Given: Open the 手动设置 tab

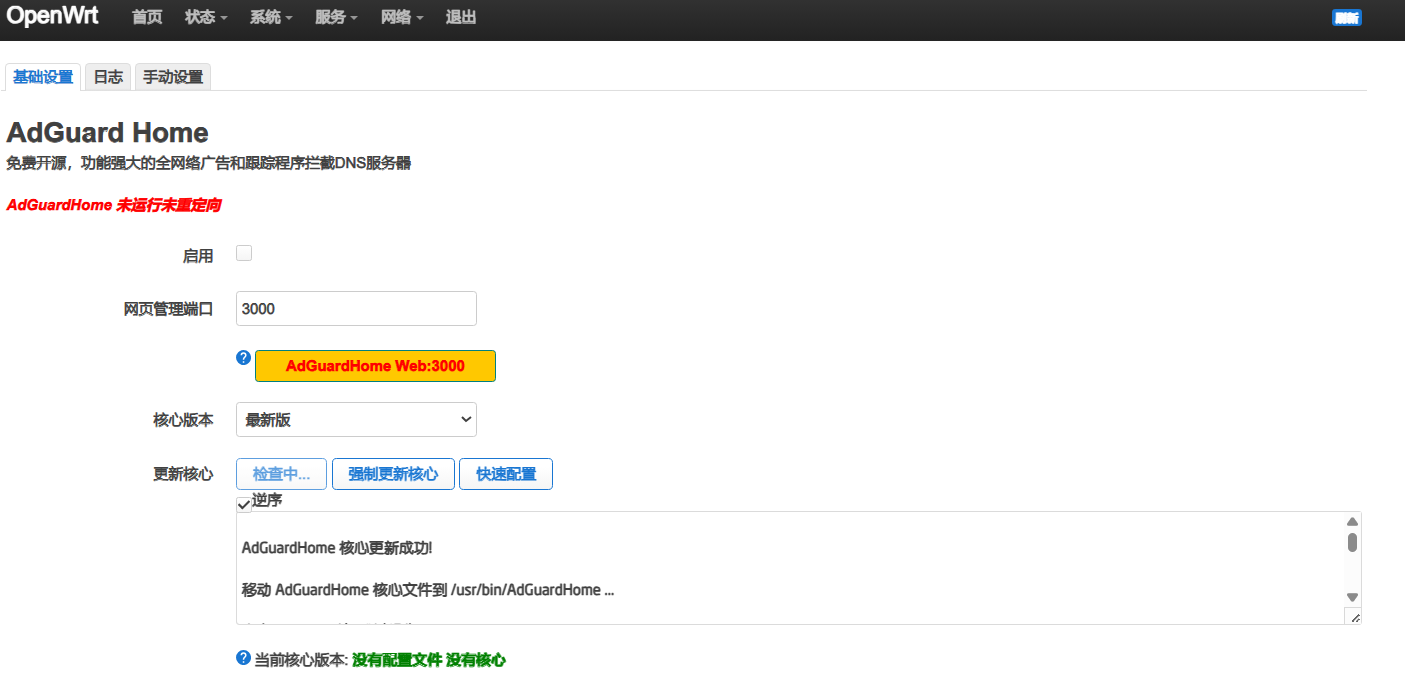Looking at the screenshot, I should point(172,77).
